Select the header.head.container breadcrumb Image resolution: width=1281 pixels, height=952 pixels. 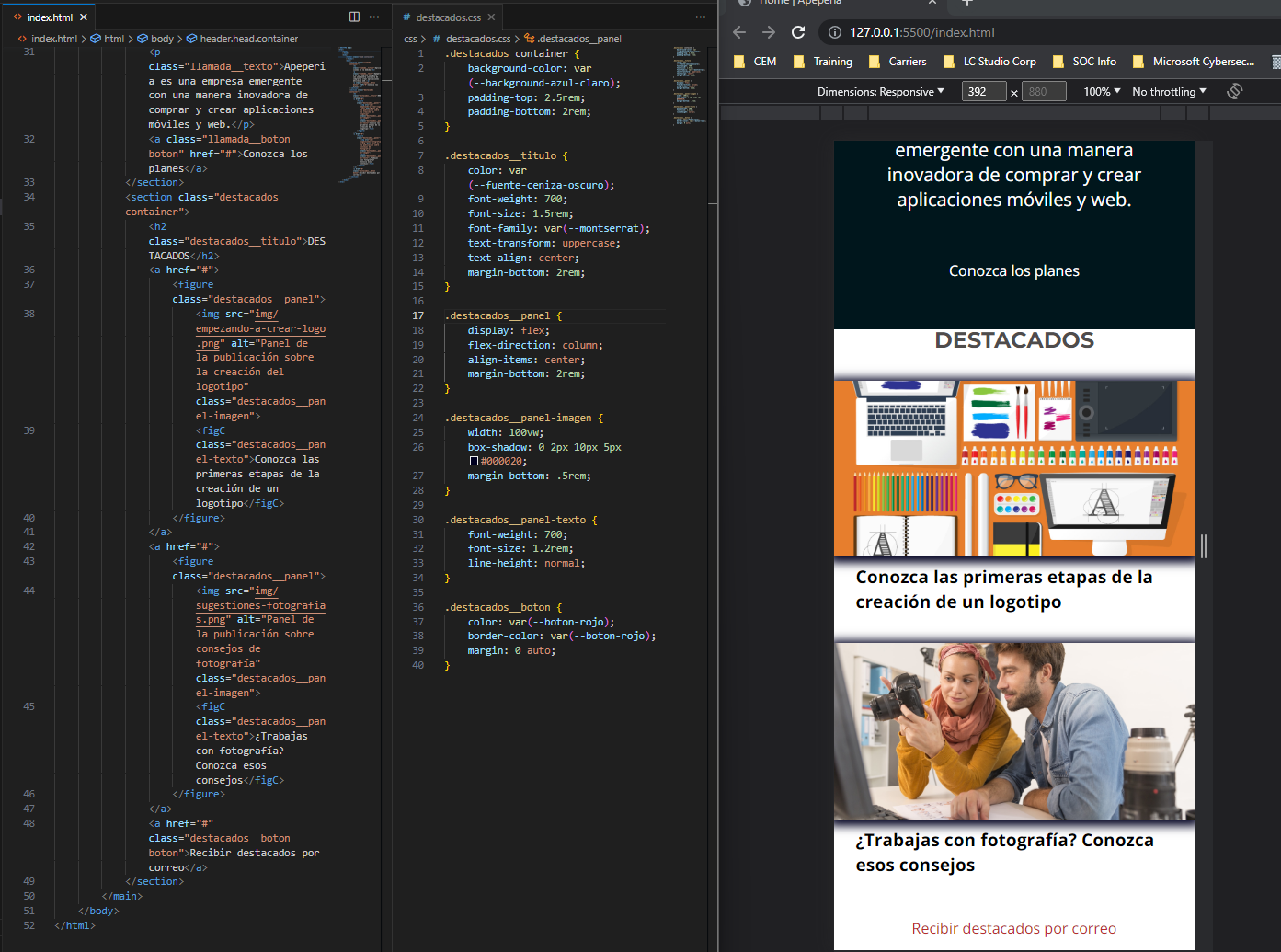243,39
